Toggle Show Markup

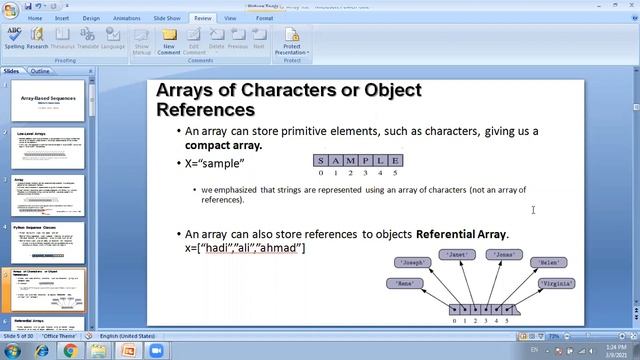click(x=142, y=41)
